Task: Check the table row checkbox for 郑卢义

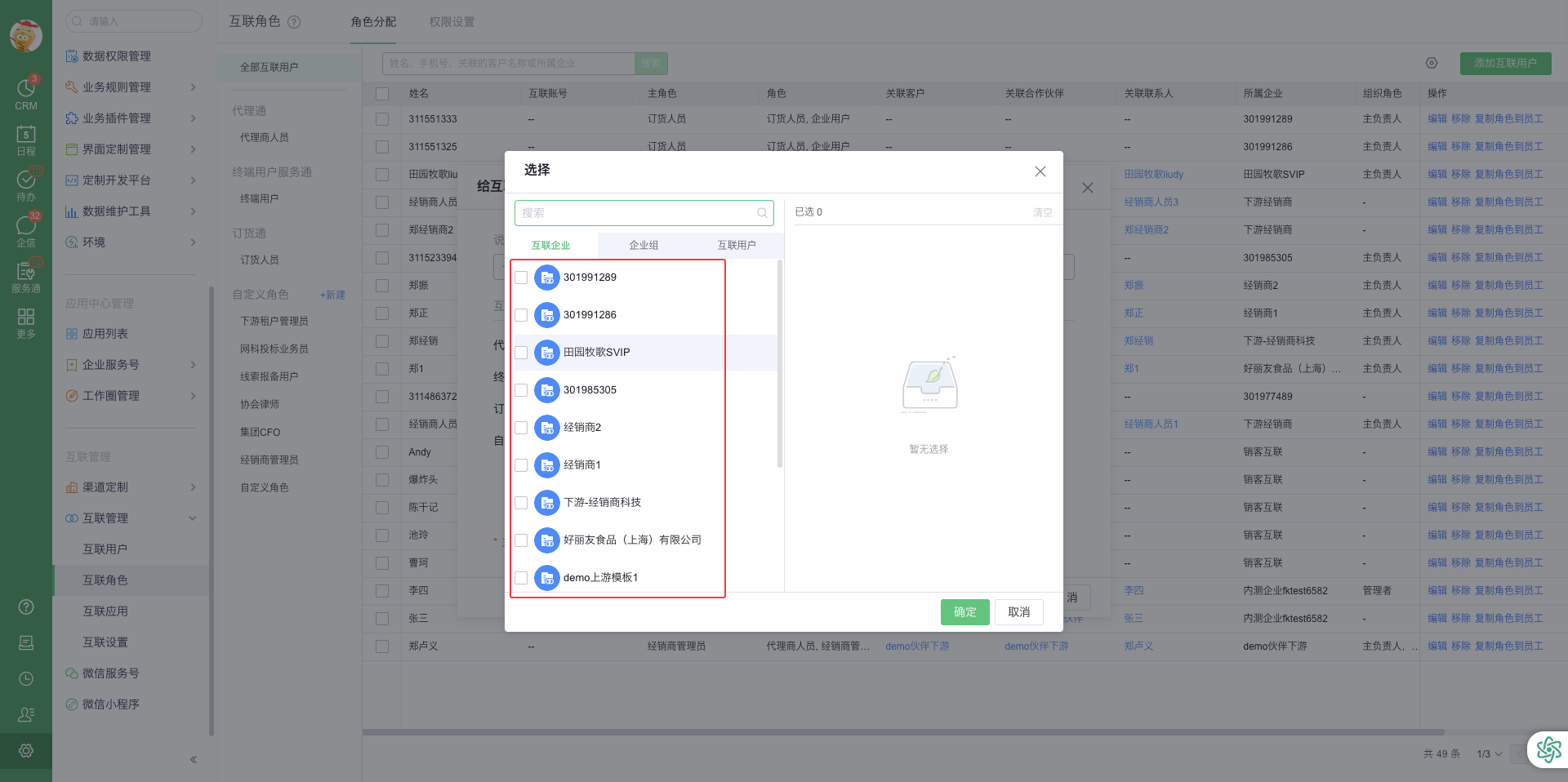Action: click(x=382, y=646)
